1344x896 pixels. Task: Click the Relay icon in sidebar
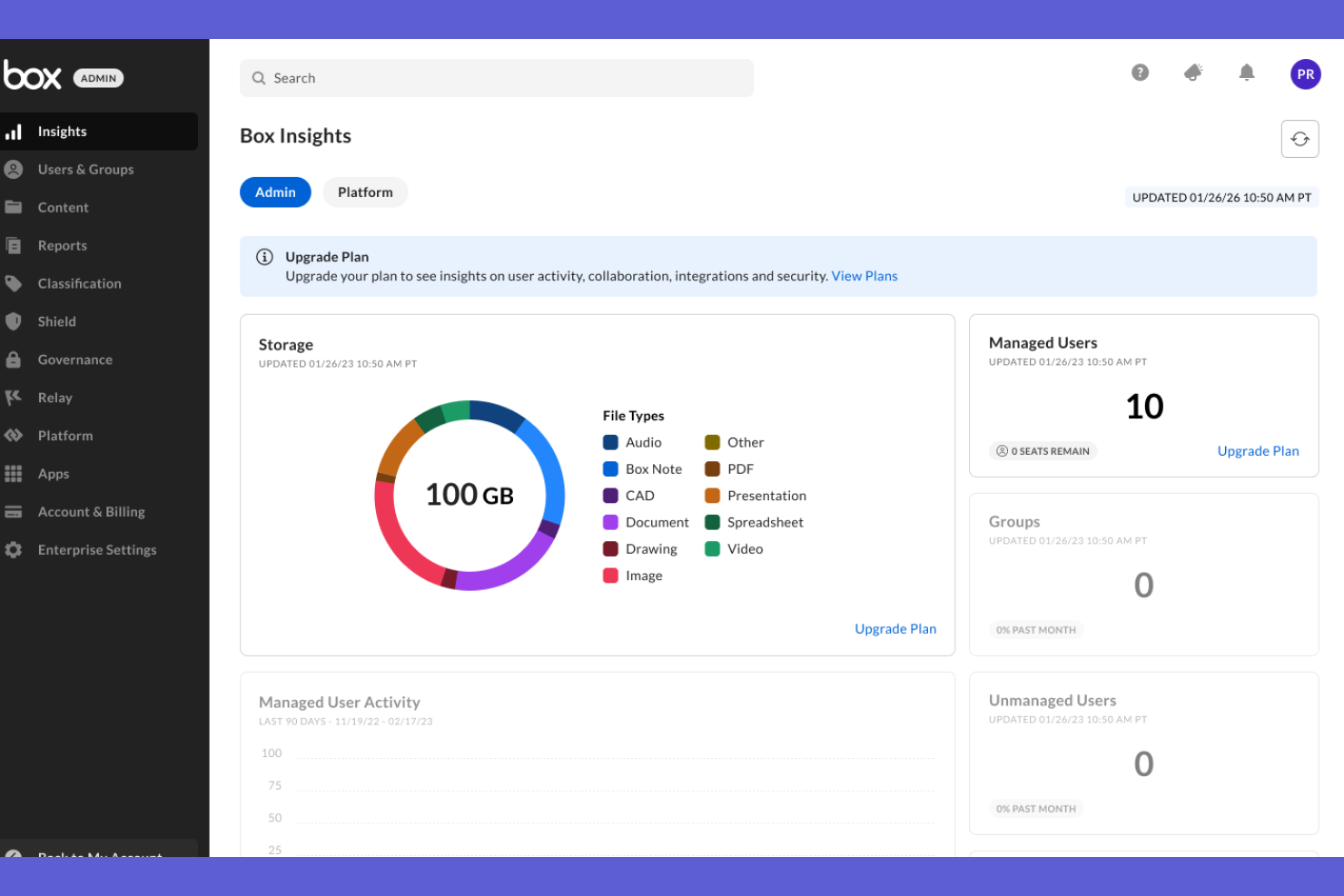[x=14, y=398]
